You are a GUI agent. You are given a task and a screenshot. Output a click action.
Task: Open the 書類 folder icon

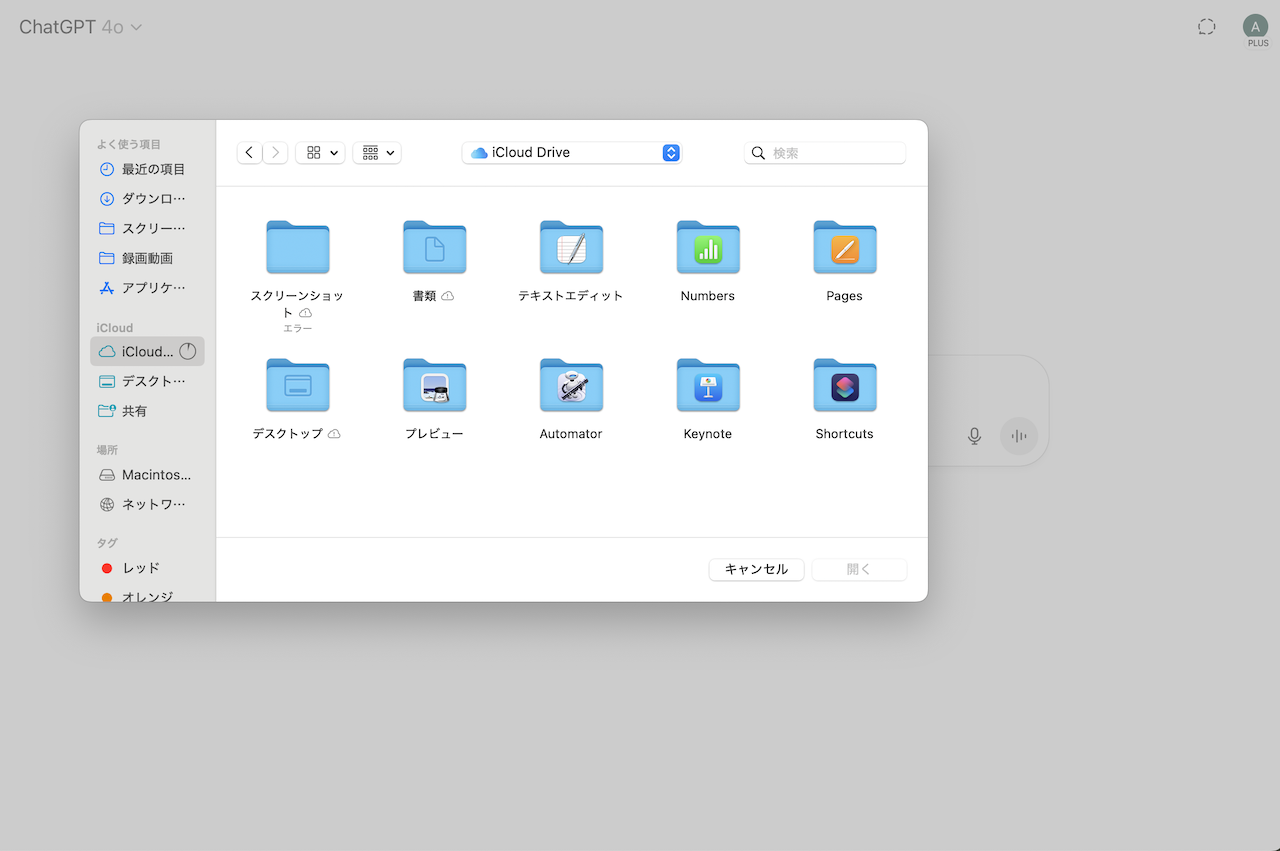point(435,247)
